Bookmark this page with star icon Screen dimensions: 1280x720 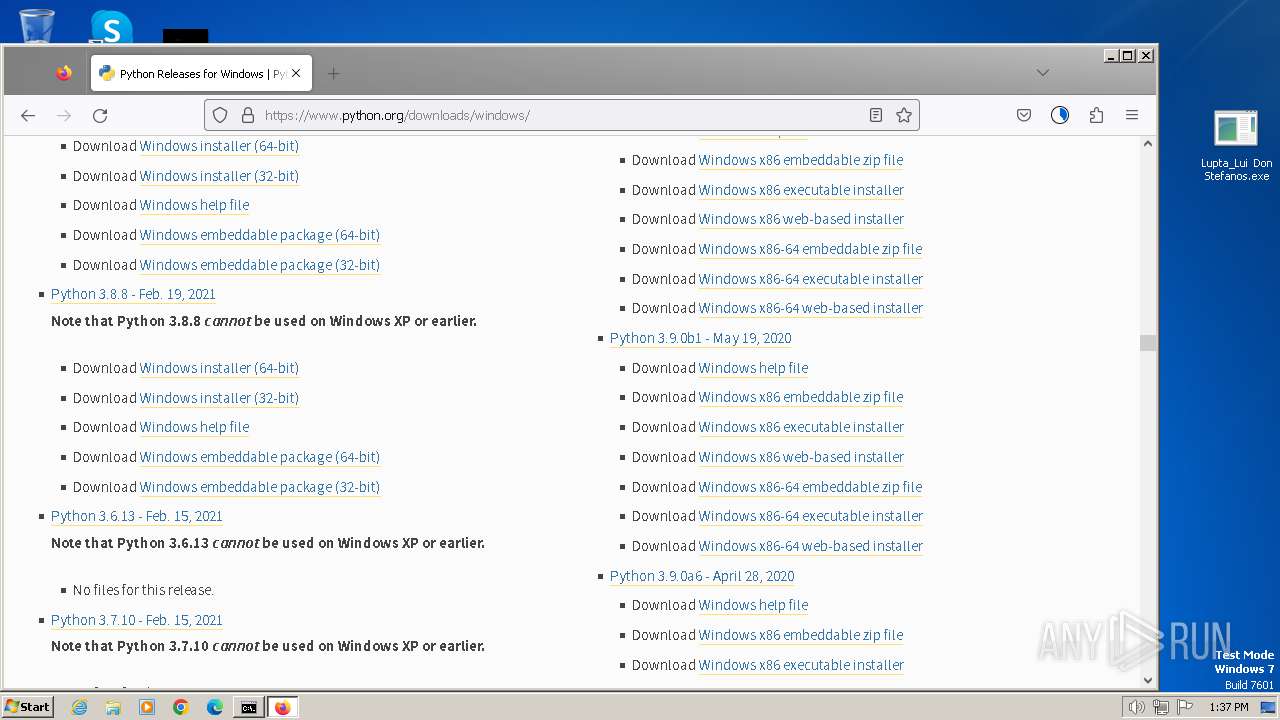pos(904,115)
